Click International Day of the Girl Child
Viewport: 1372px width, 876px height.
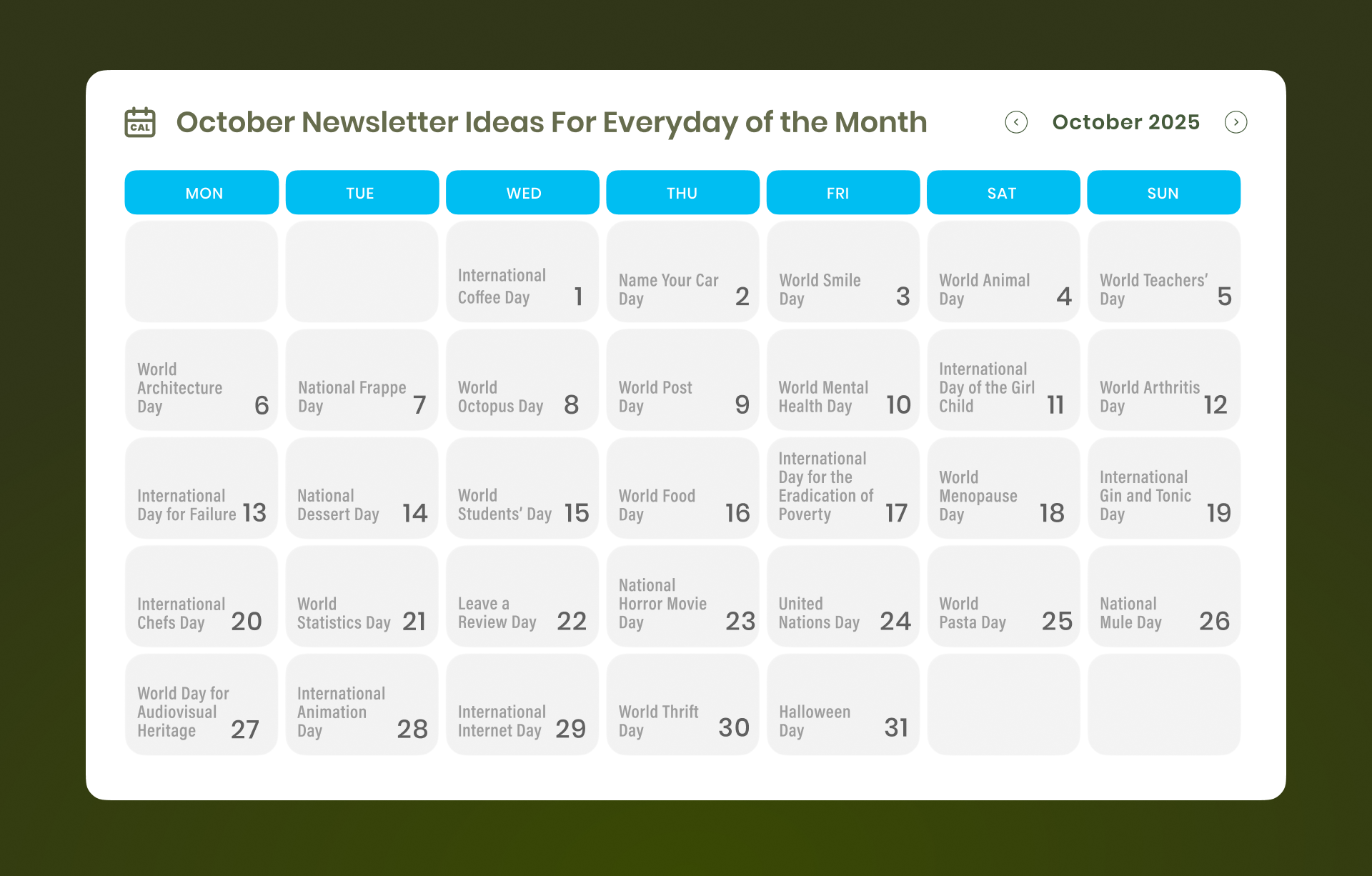(1003, 379)
